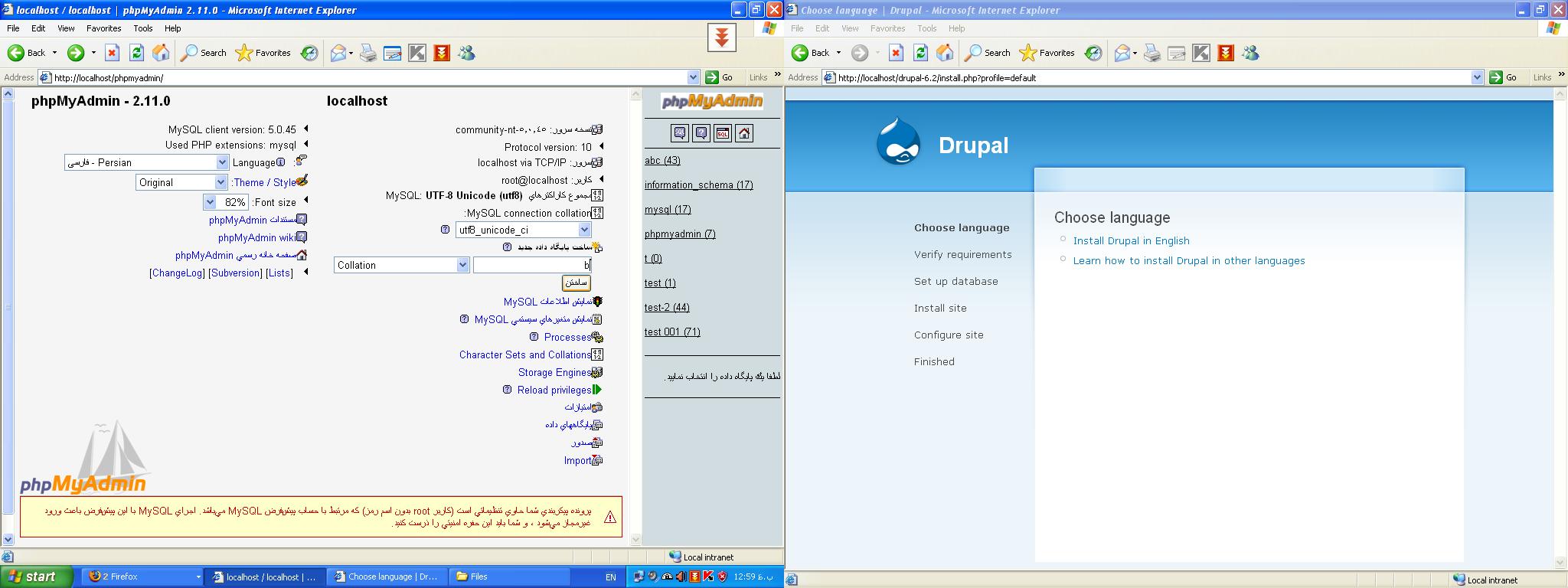
Task: Click the Refresh icon in the phpMyAdmin window toolbar
Action: point(136,53)
